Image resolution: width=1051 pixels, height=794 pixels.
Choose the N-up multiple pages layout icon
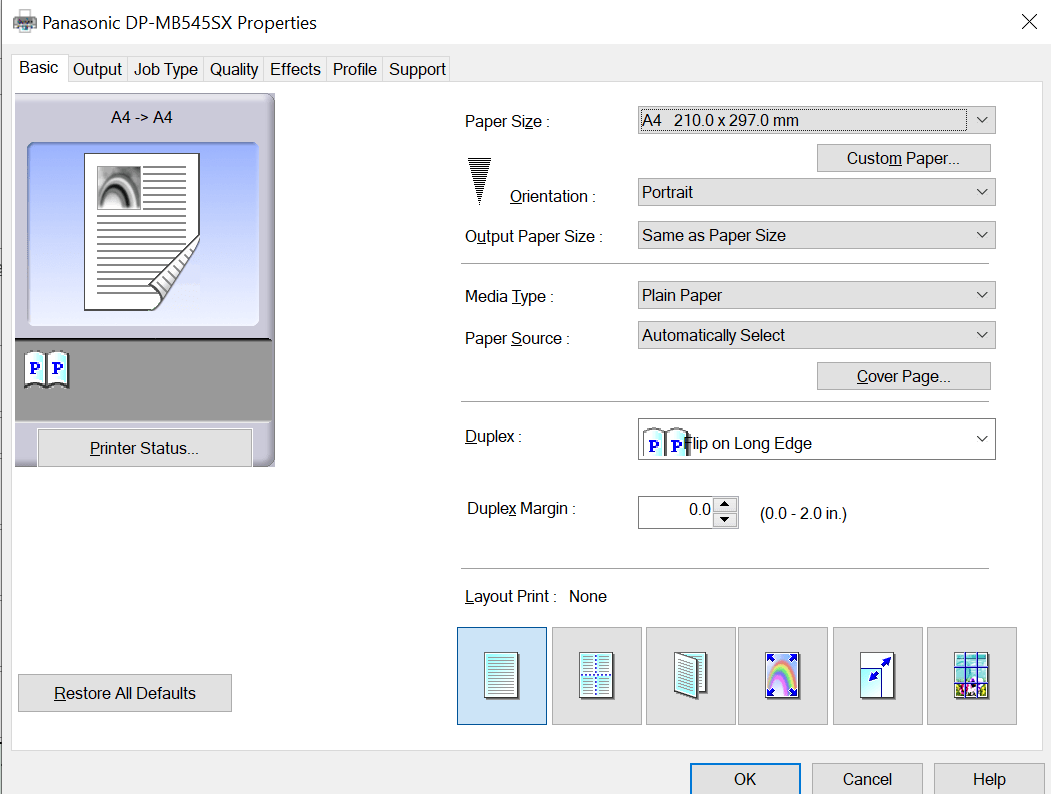coord(596,675)
